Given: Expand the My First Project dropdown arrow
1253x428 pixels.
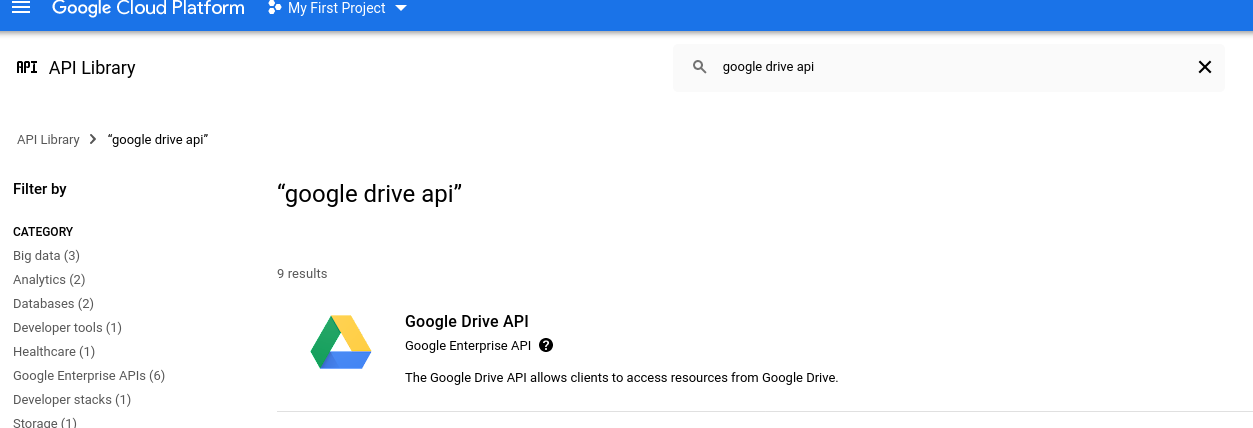Looking at the screenshot, I should [401, 8].
